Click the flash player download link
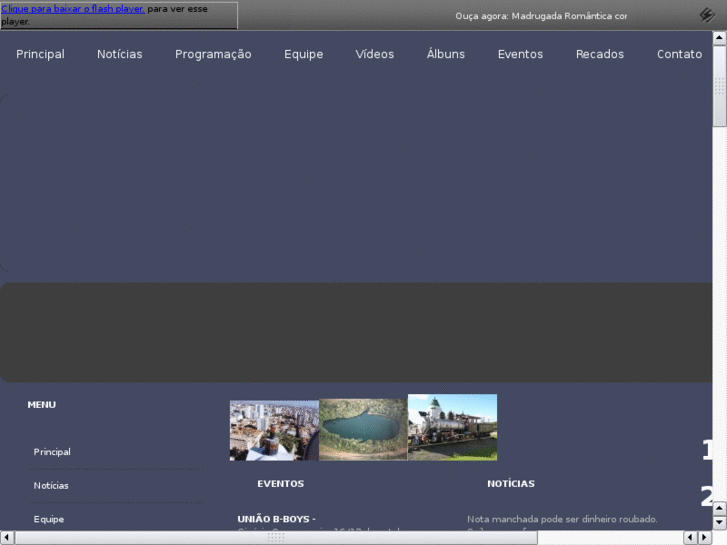727x545 pixels. pos(73,9)
